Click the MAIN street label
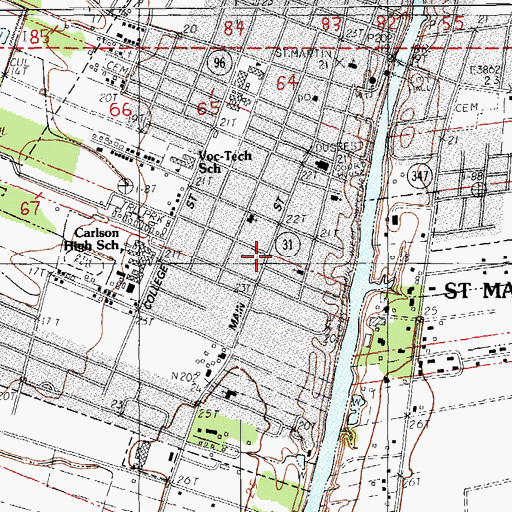Screen dimensions: 512x512 coord(238,317)
